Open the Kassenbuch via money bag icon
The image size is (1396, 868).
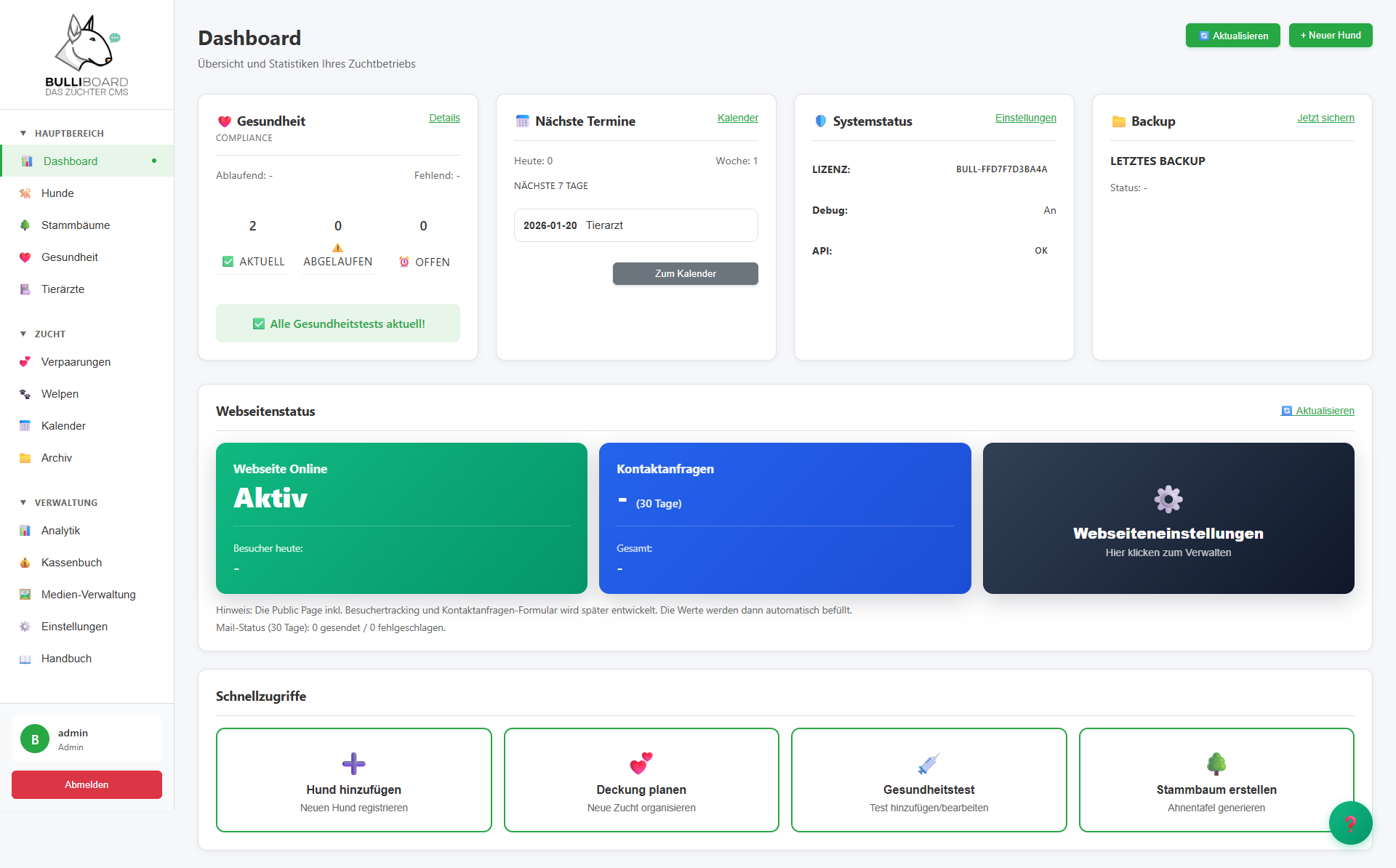click(26, 562)
